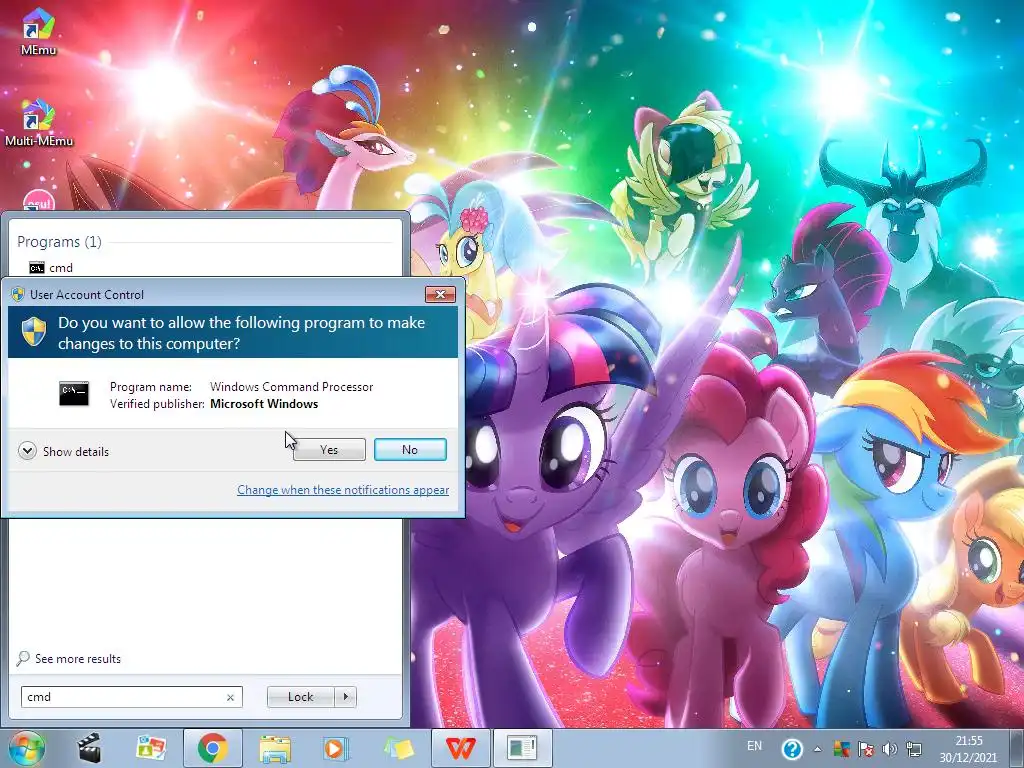This screenshot has width=1024, height=768.
Task: Click the colorful security tray icon
Action: (x=842, y=749)
